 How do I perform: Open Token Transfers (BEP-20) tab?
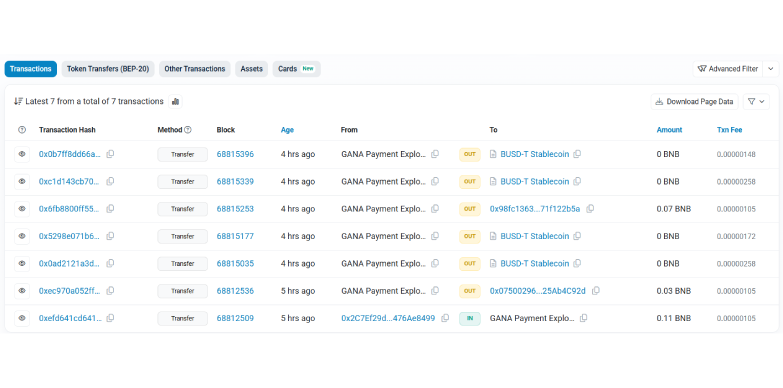108,69
